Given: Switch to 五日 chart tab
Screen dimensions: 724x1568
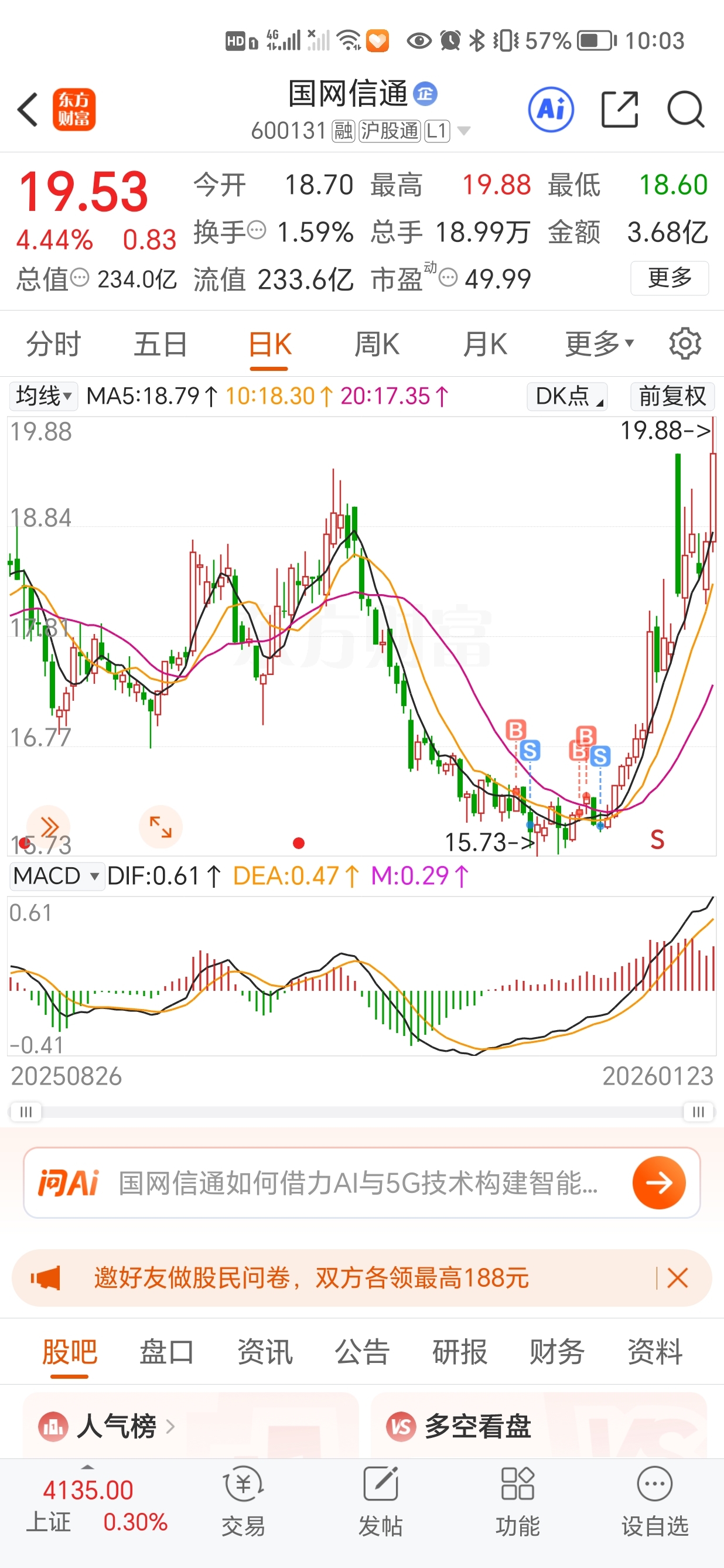Looking at the screenshot, I should click(160, 344).
